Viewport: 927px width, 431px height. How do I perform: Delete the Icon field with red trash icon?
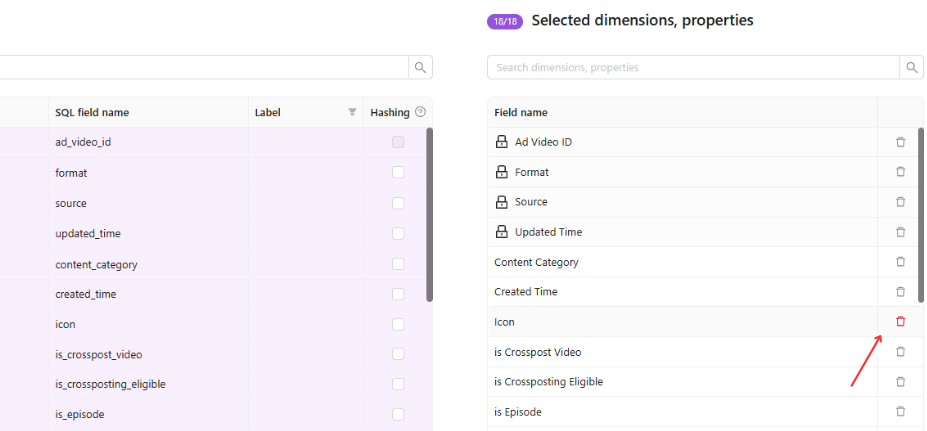click(900, 322)
